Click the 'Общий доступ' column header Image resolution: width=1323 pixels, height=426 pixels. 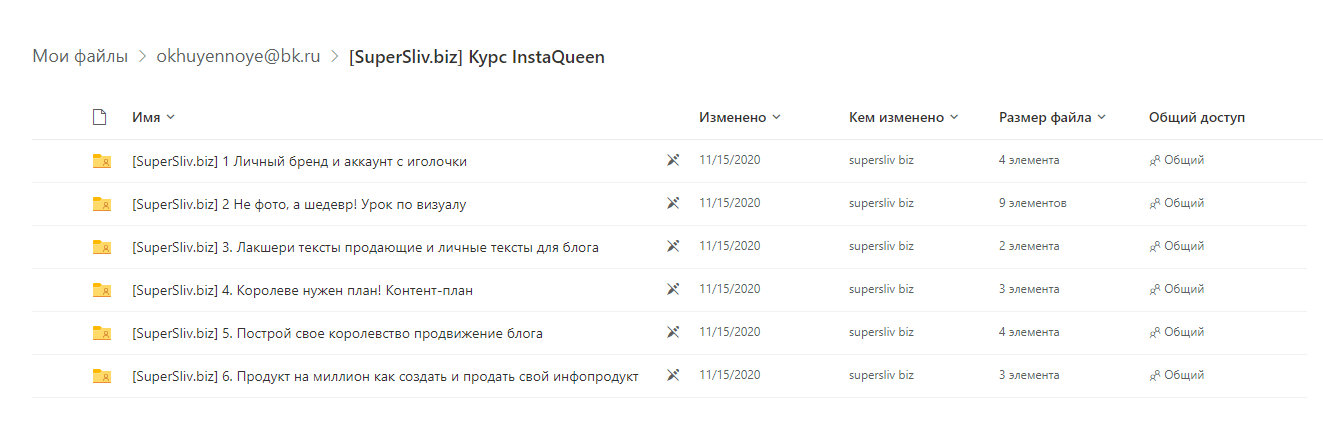click(1197, 117)
